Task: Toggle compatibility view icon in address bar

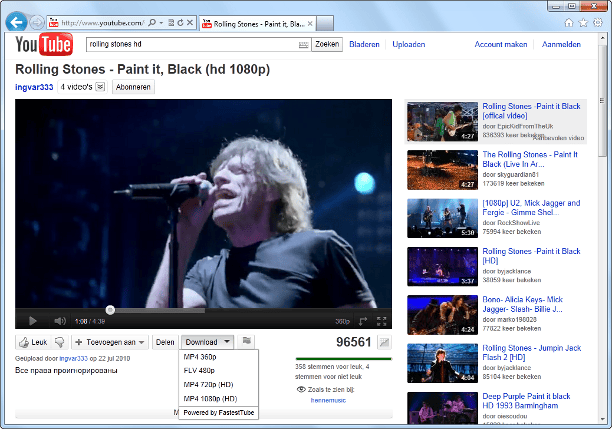Action: (171, 23)
